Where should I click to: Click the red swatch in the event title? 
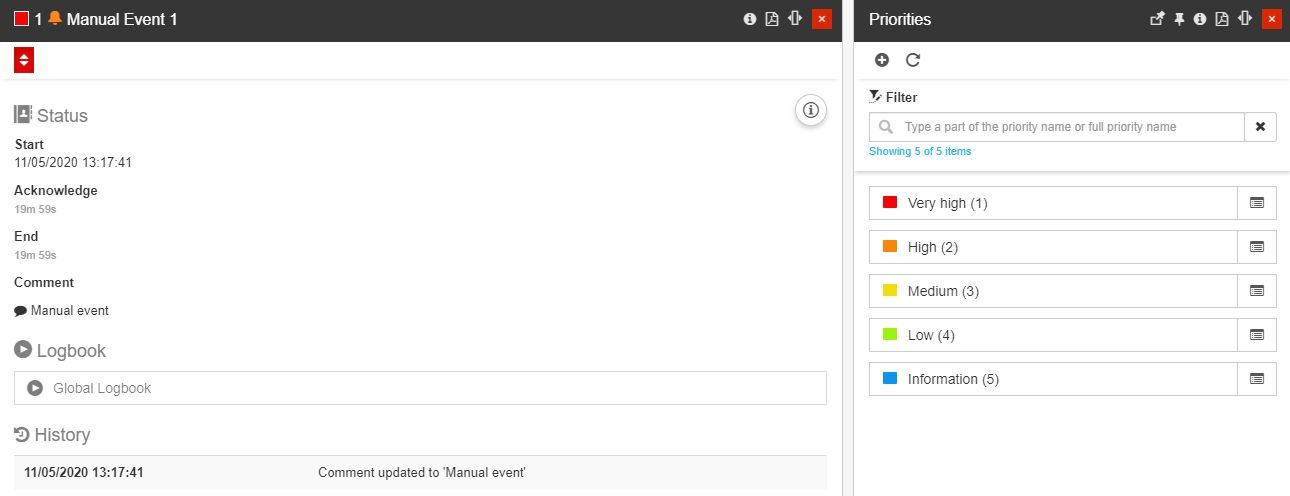(x=22, y=19)
